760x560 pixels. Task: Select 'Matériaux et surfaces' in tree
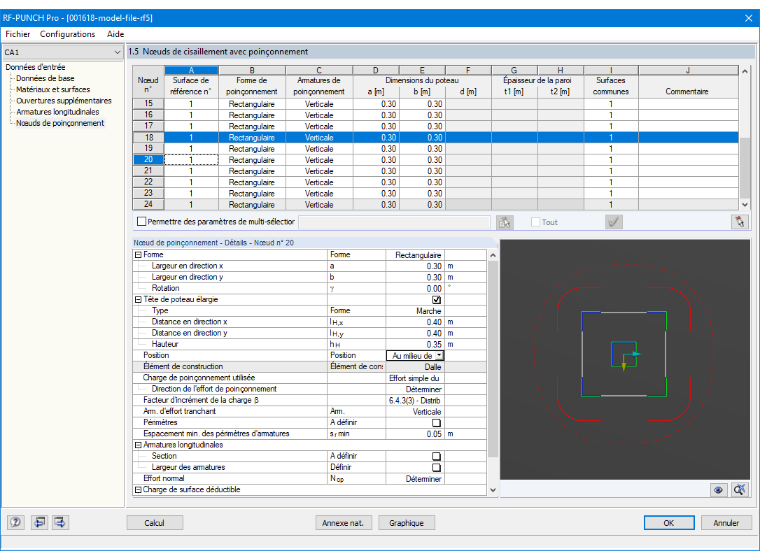coord(53,90)
